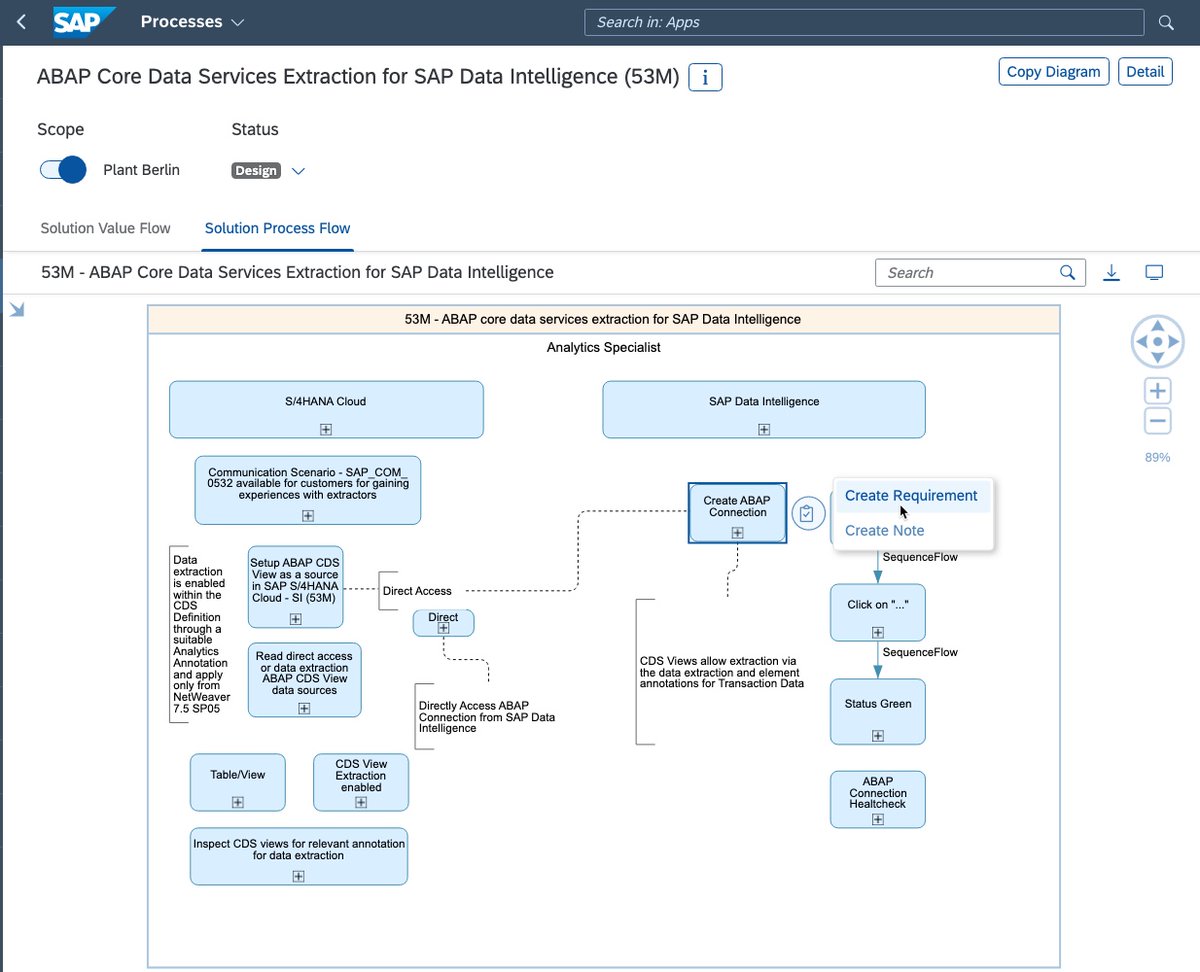This screenshot has width=1200, height=972.
Task: Click the Copy Diagram button
Action: [1054, 71]
